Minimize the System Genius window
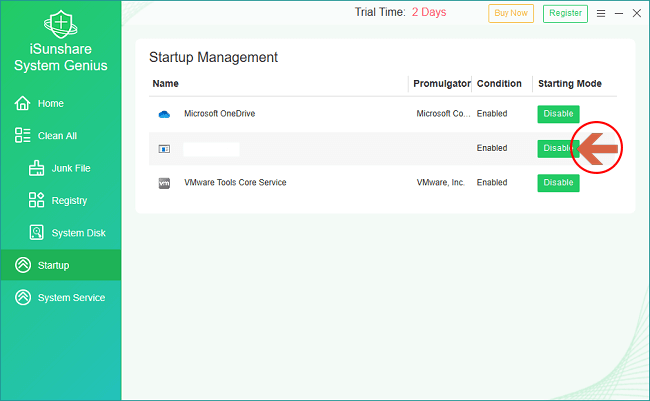Image resolution: width=650 pixels, height=401 pixels. click(618, 13)
